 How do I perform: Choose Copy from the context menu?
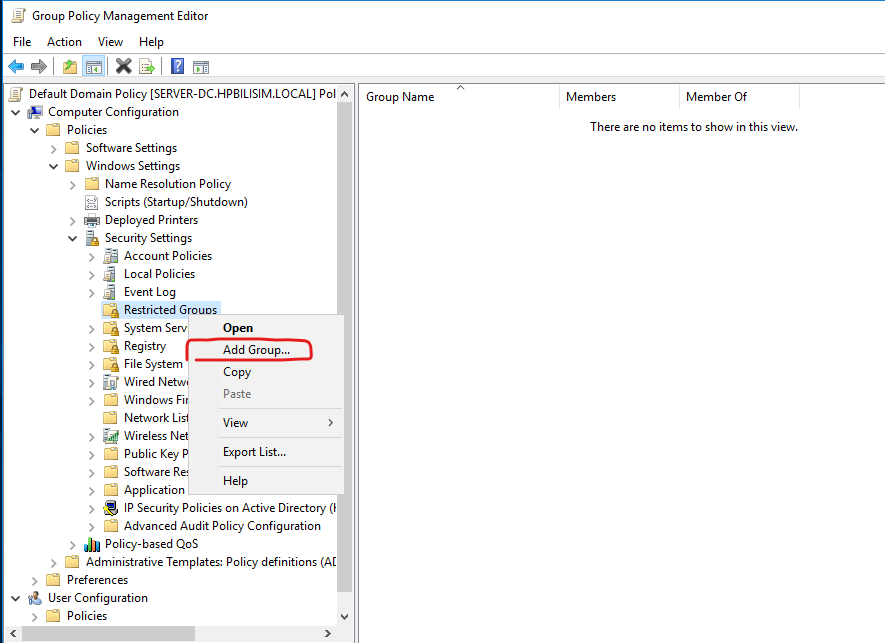266,372
